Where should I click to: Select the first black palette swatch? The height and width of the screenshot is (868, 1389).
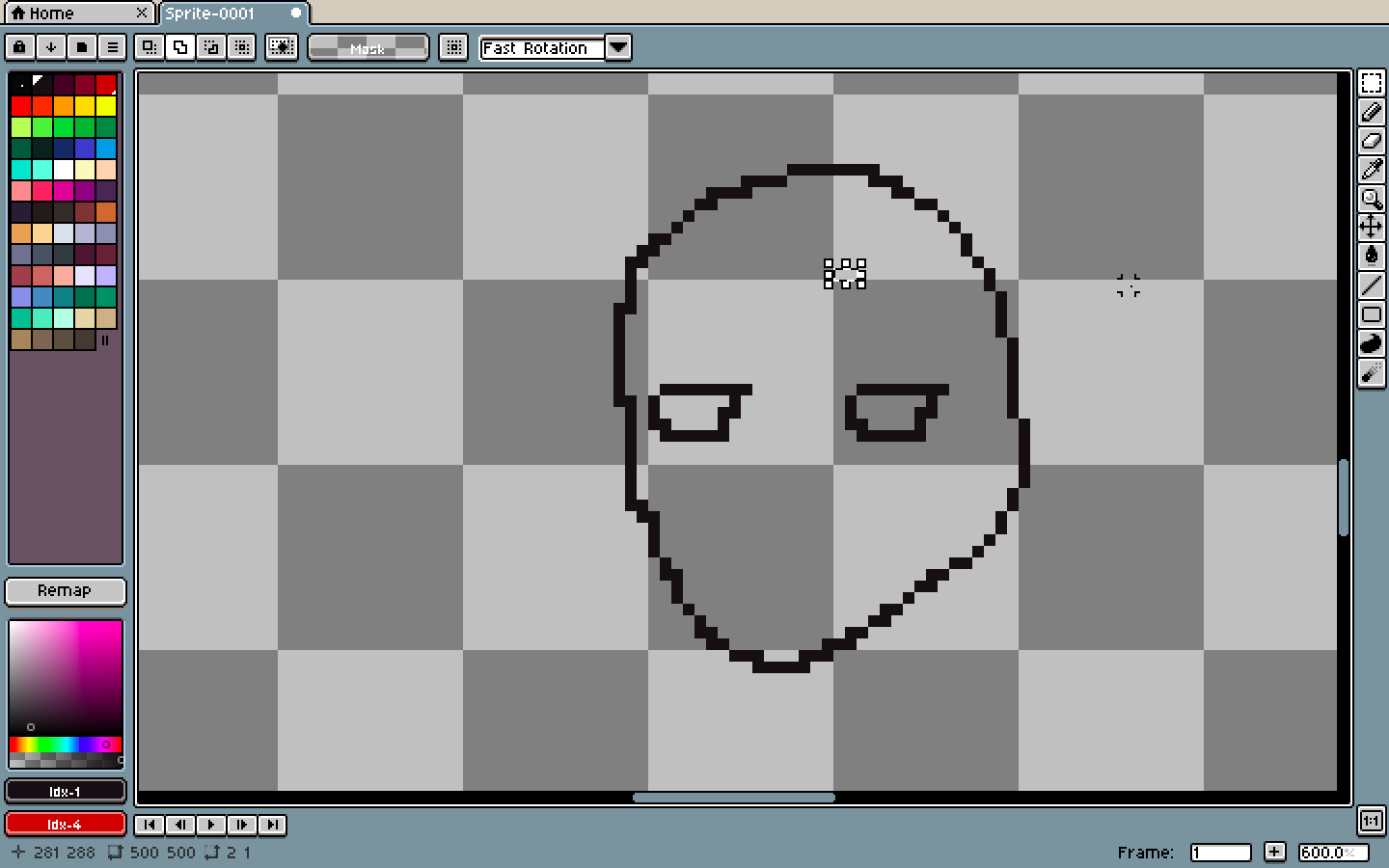(x=21, y=85)
